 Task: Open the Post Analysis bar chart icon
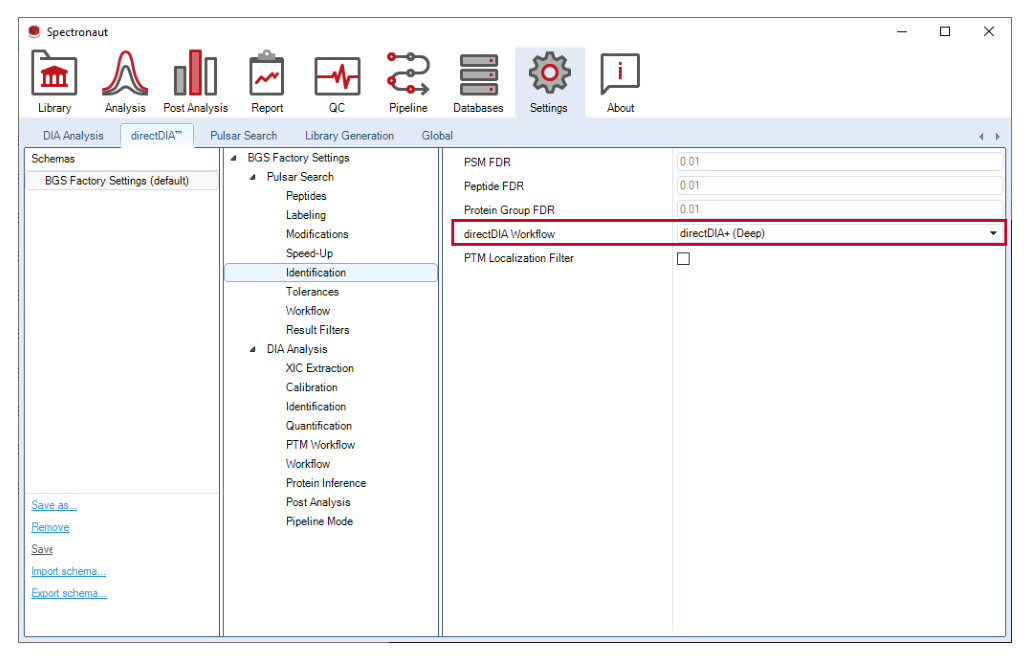[195, 73]
